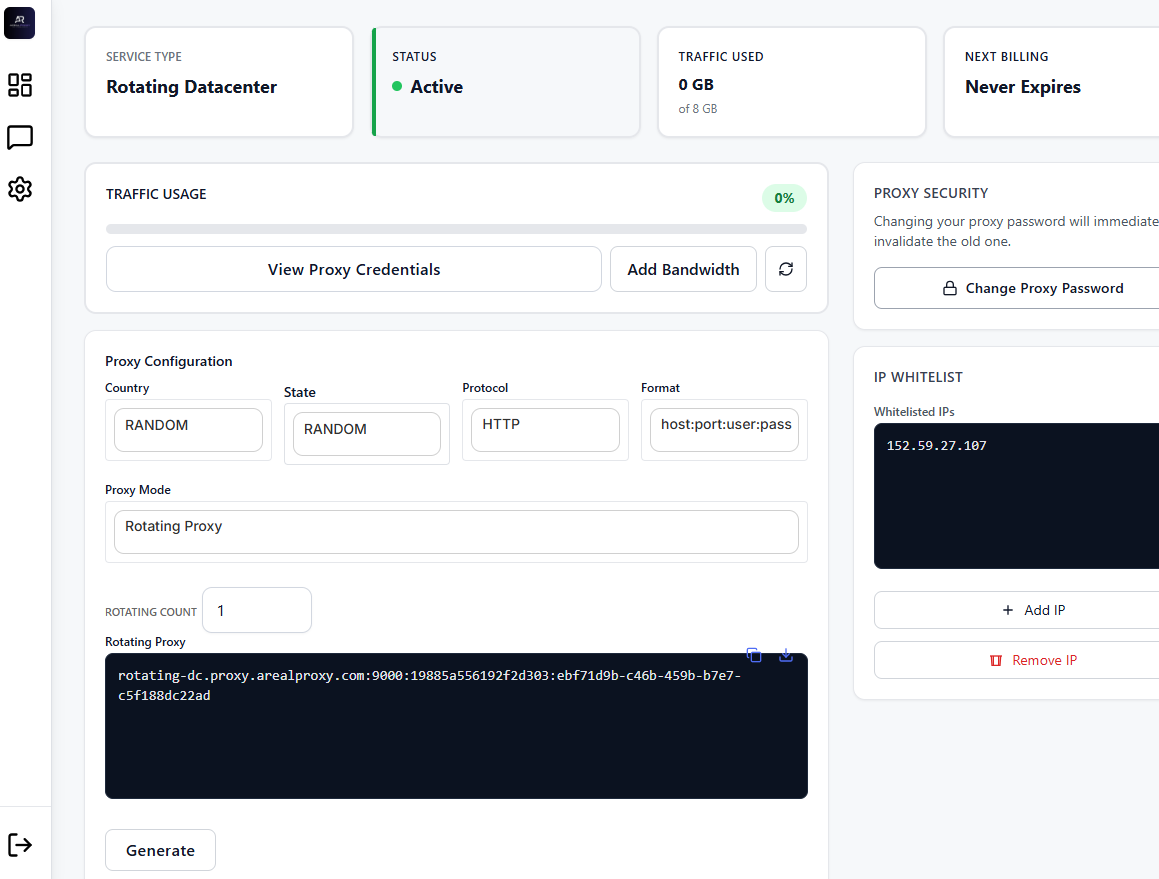Click the Active status text
This screenshot has height=879, width=1159.
pos(437,87)
